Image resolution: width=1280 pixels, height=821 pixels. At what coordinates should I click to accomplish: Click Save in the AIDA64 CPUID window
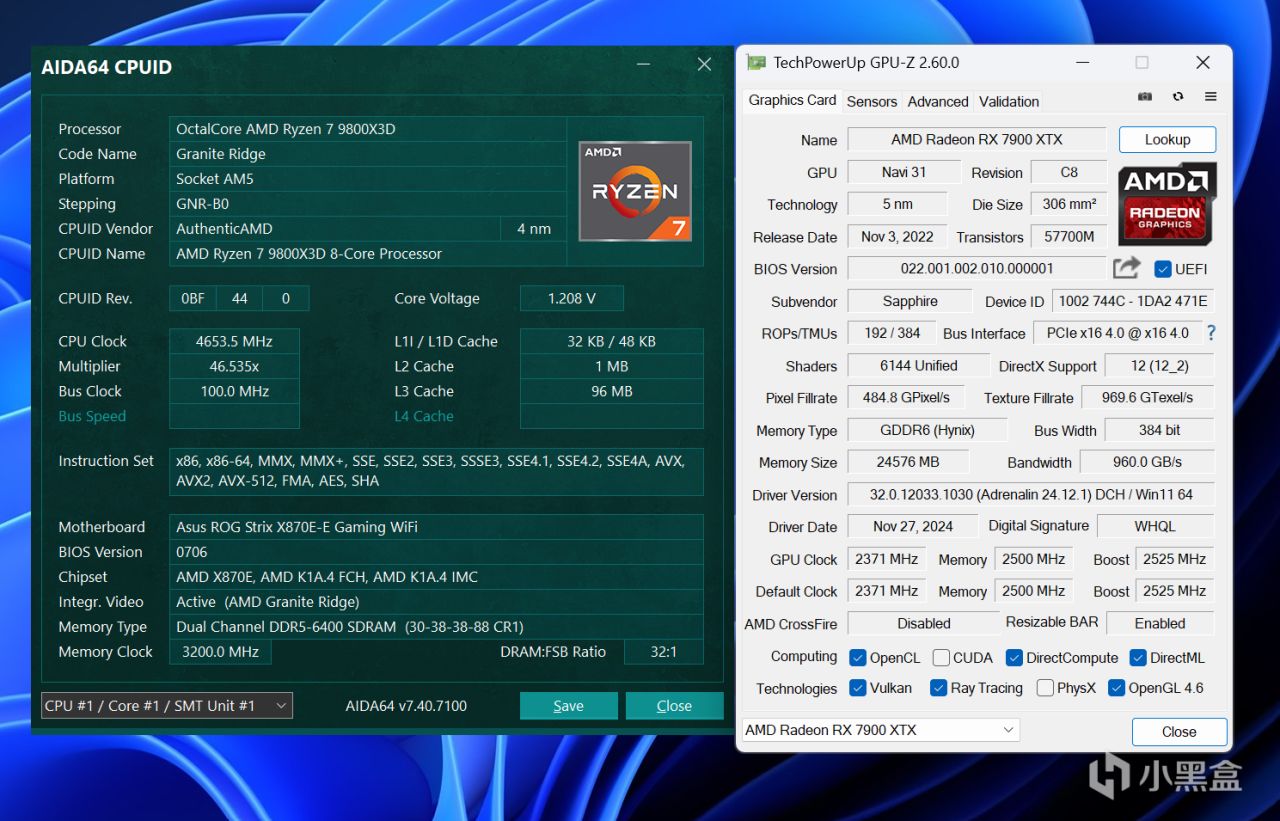(568, 705)
